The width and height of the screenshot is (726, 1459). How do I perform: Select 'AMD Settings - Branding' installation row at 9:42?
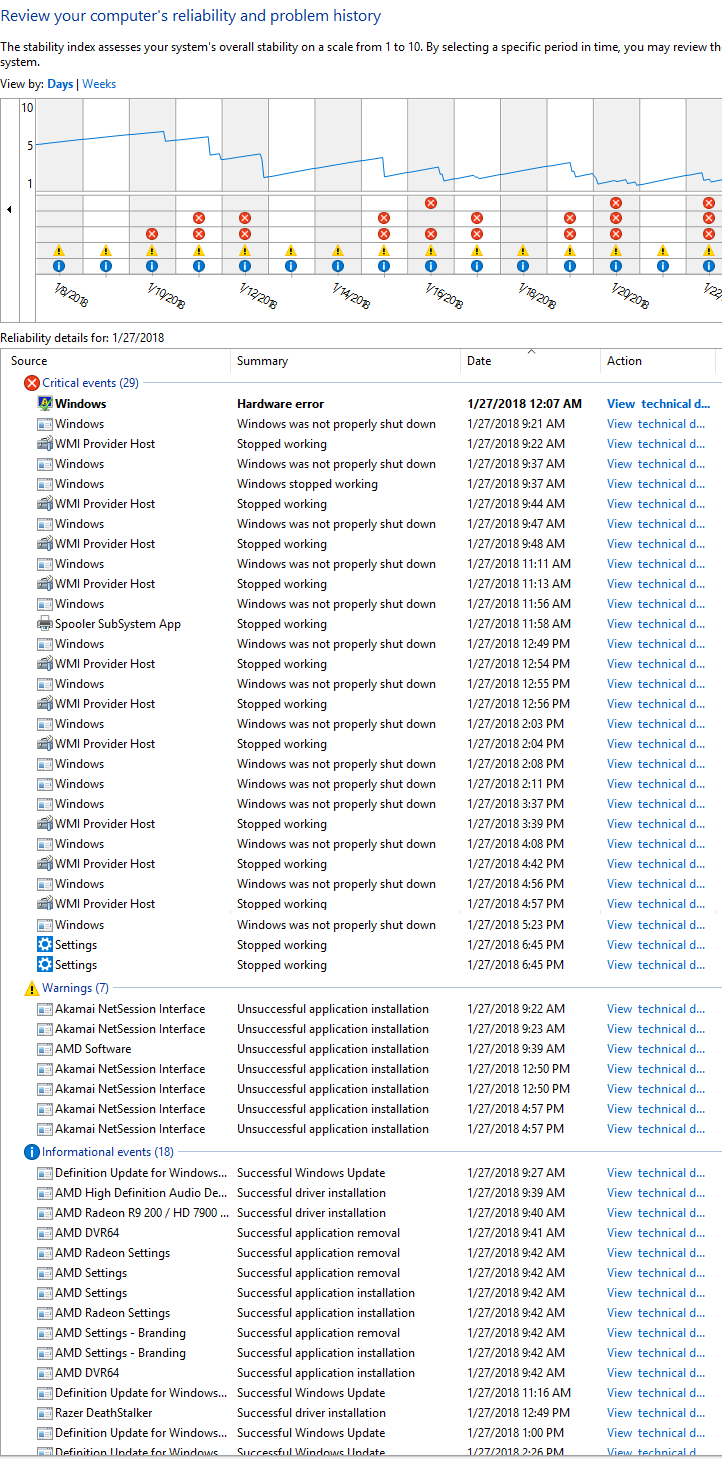click(362, 1353)
